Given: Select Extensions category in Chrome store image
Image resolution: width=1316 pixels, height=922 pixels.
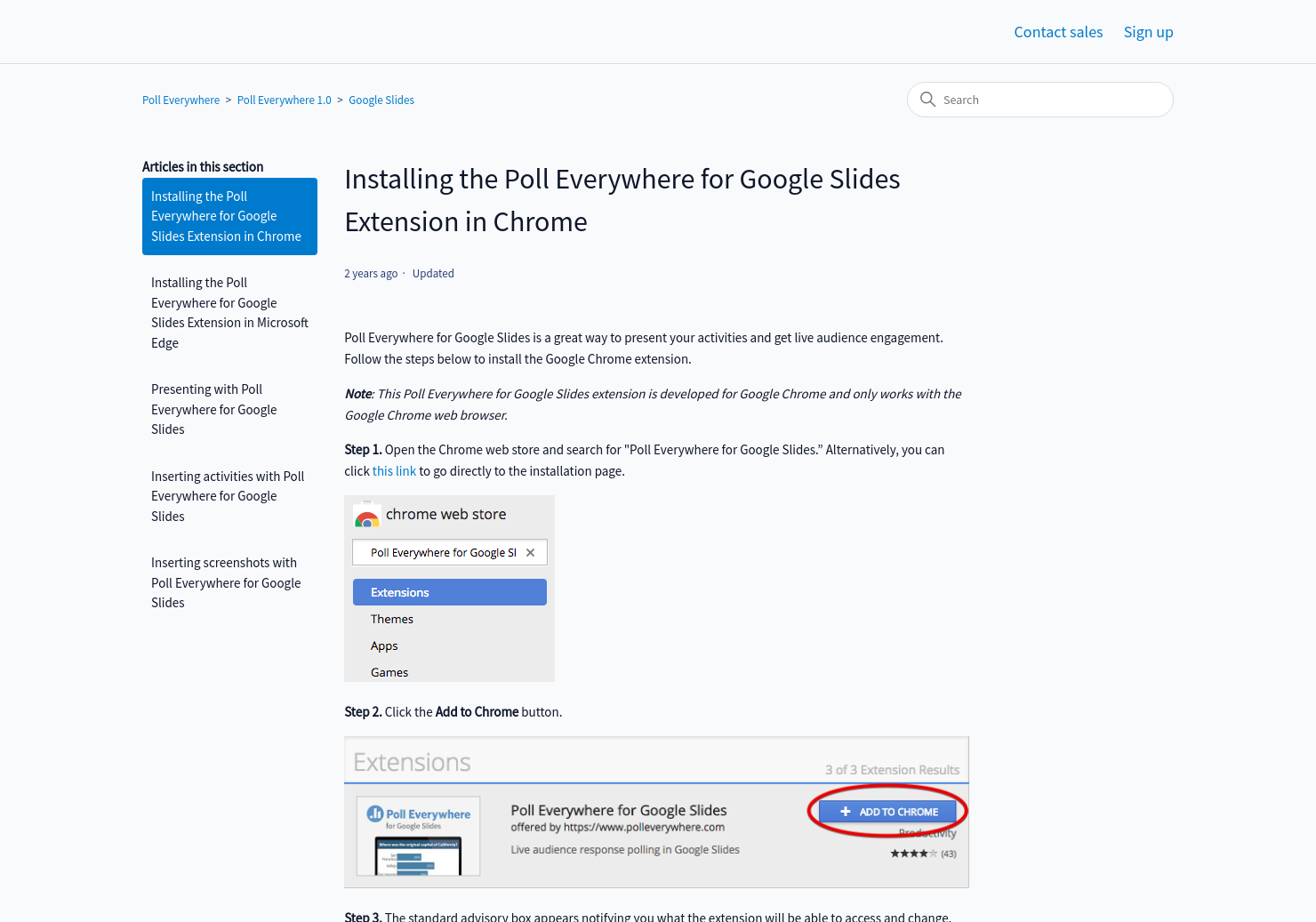Looking at the screenshot, I should pyautogui.click(x=450, y=592).
